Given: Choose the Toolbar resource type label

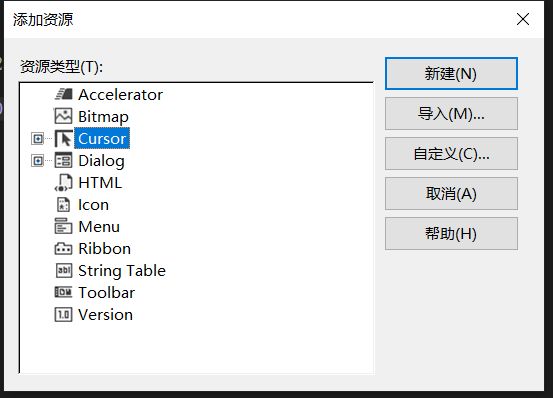Looking at the screenshot, I should pyautogui.click(x=107, y=293).
